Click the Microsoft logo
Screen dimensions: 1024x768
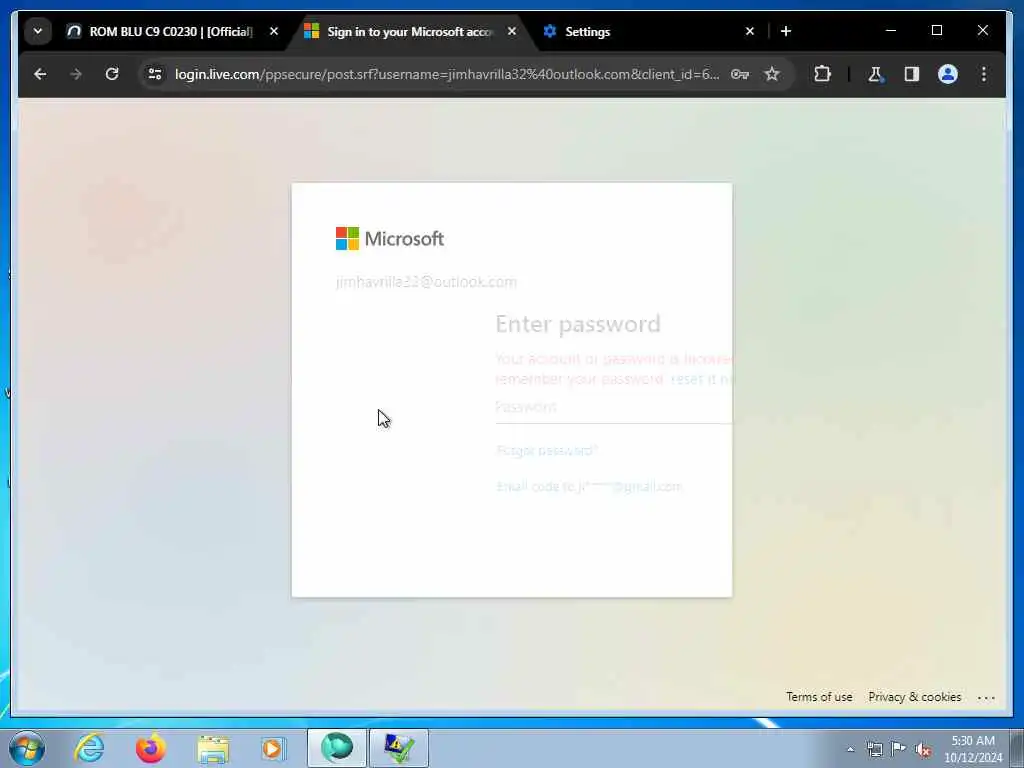click(x=390, y=238)
